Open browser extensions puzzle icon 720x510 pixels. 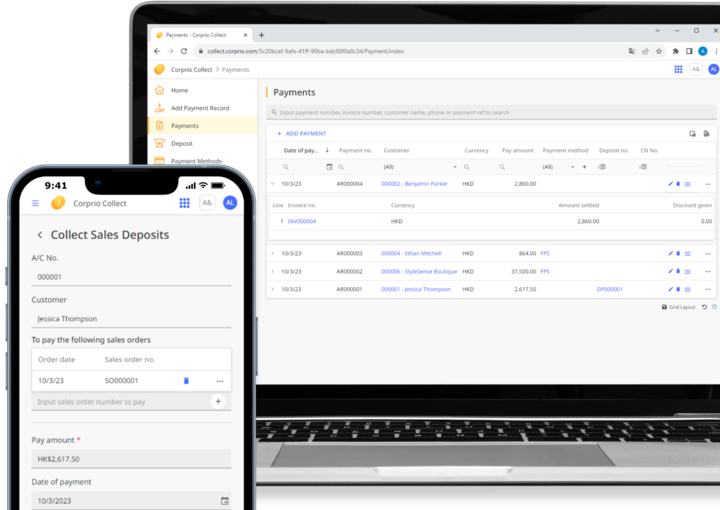[675, 51]
